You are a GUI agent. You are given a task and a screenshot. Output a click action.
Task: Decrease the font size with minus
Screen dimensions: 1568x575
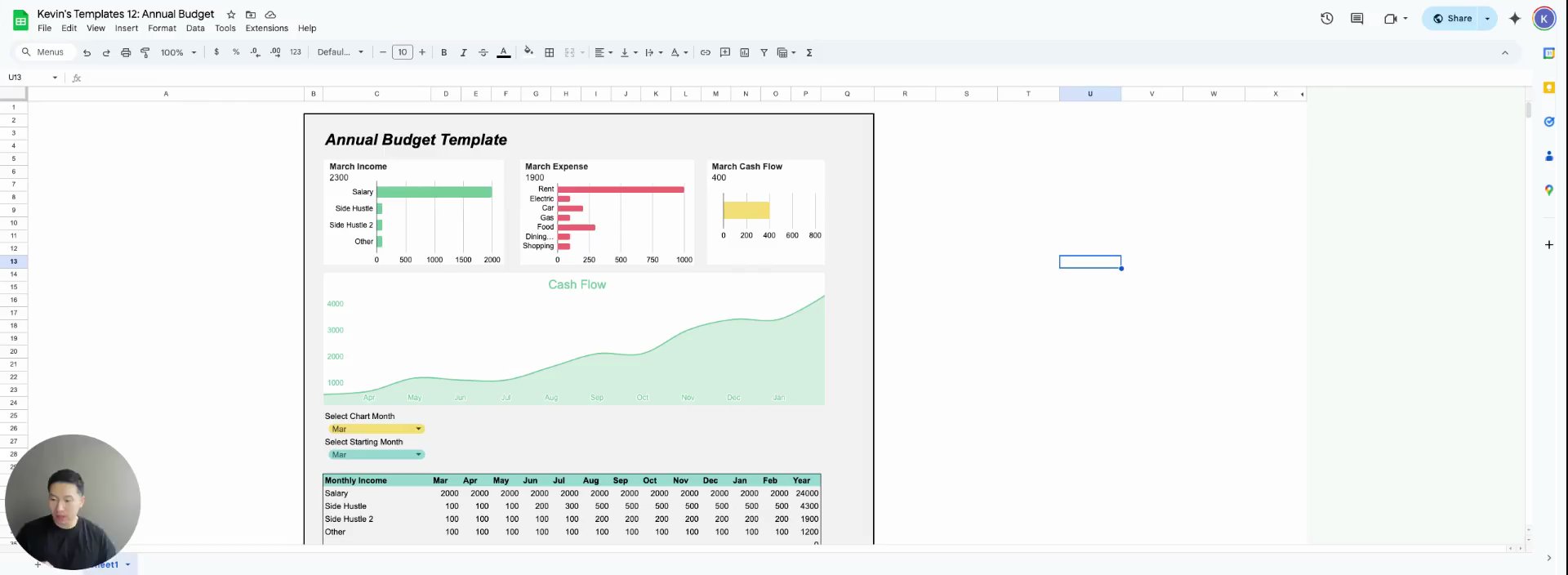coord(383,52)
